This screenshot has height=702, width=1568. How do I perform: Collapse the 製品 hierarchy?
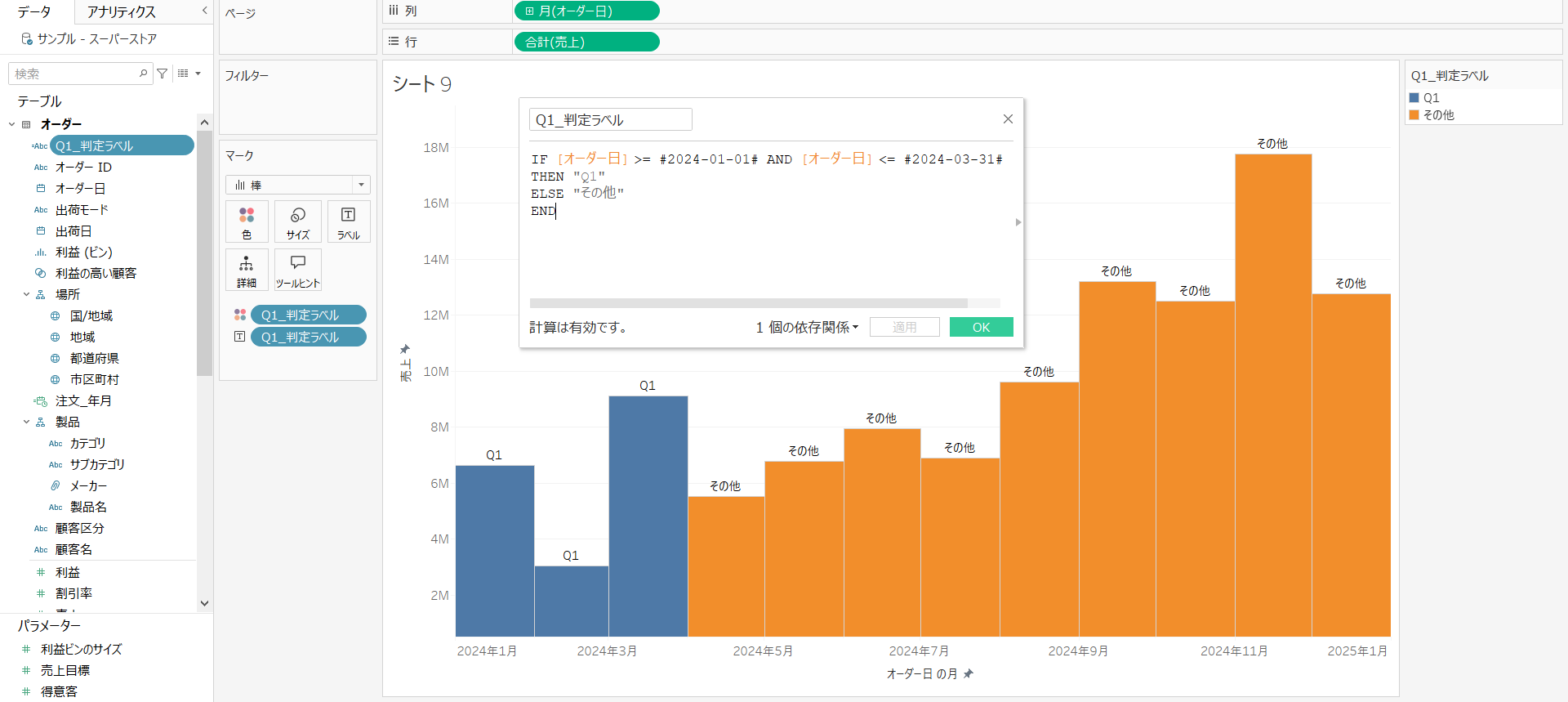point(26,422)
